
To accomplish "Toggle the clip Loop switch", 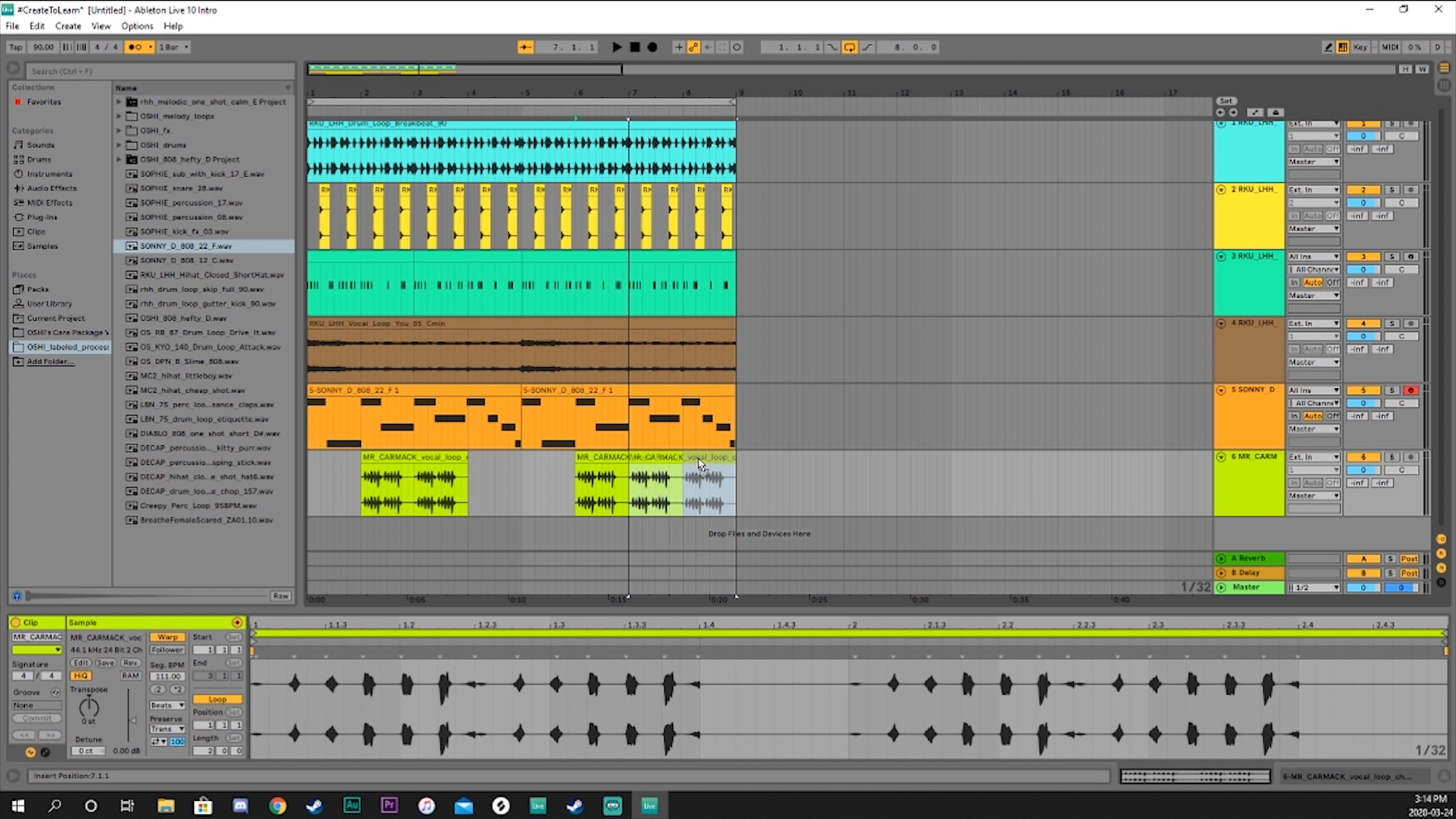I will point(217,699).
